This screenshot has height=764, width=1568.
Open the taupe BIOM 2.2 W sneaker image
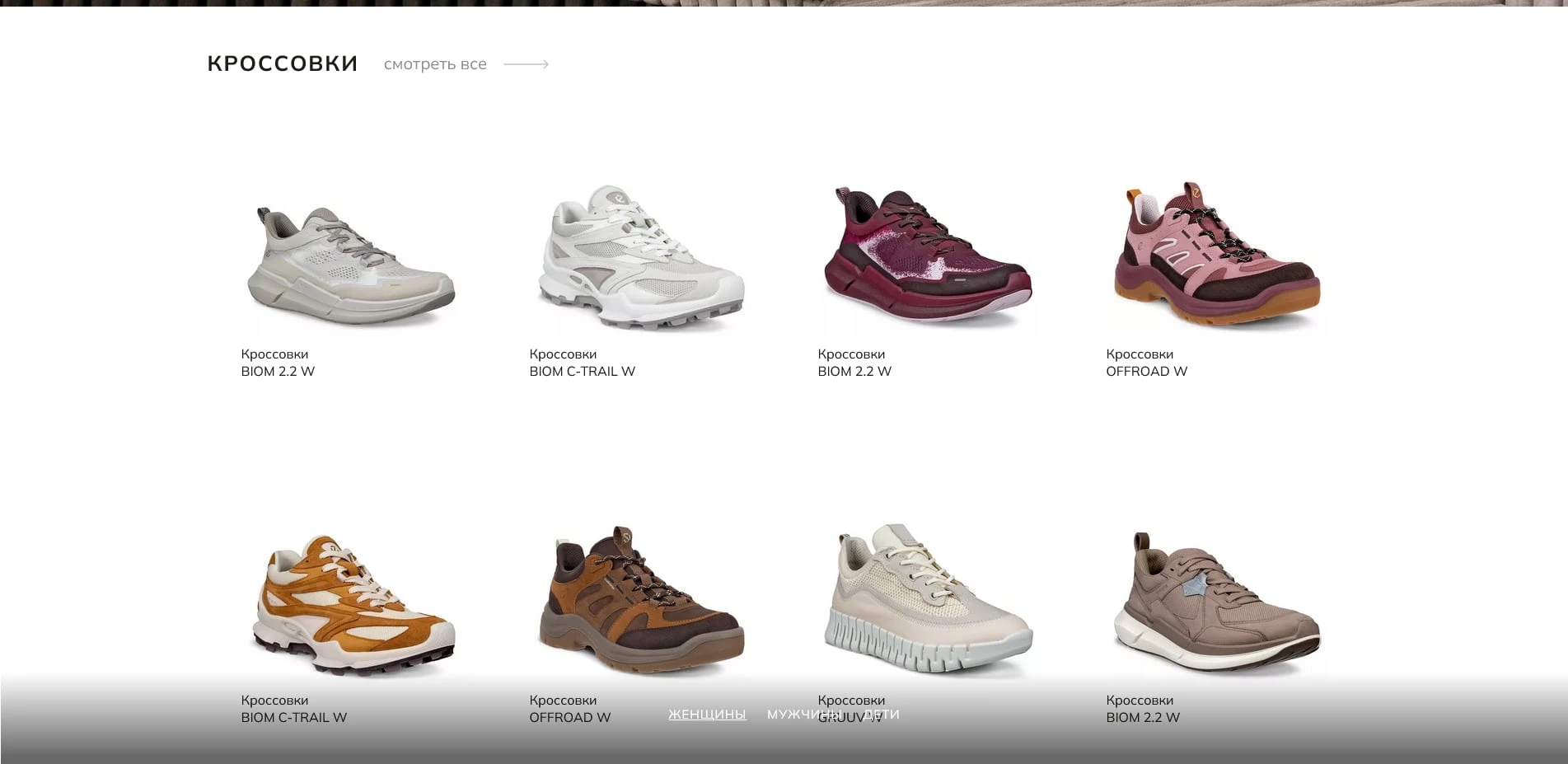click(x=1217, y=602)
